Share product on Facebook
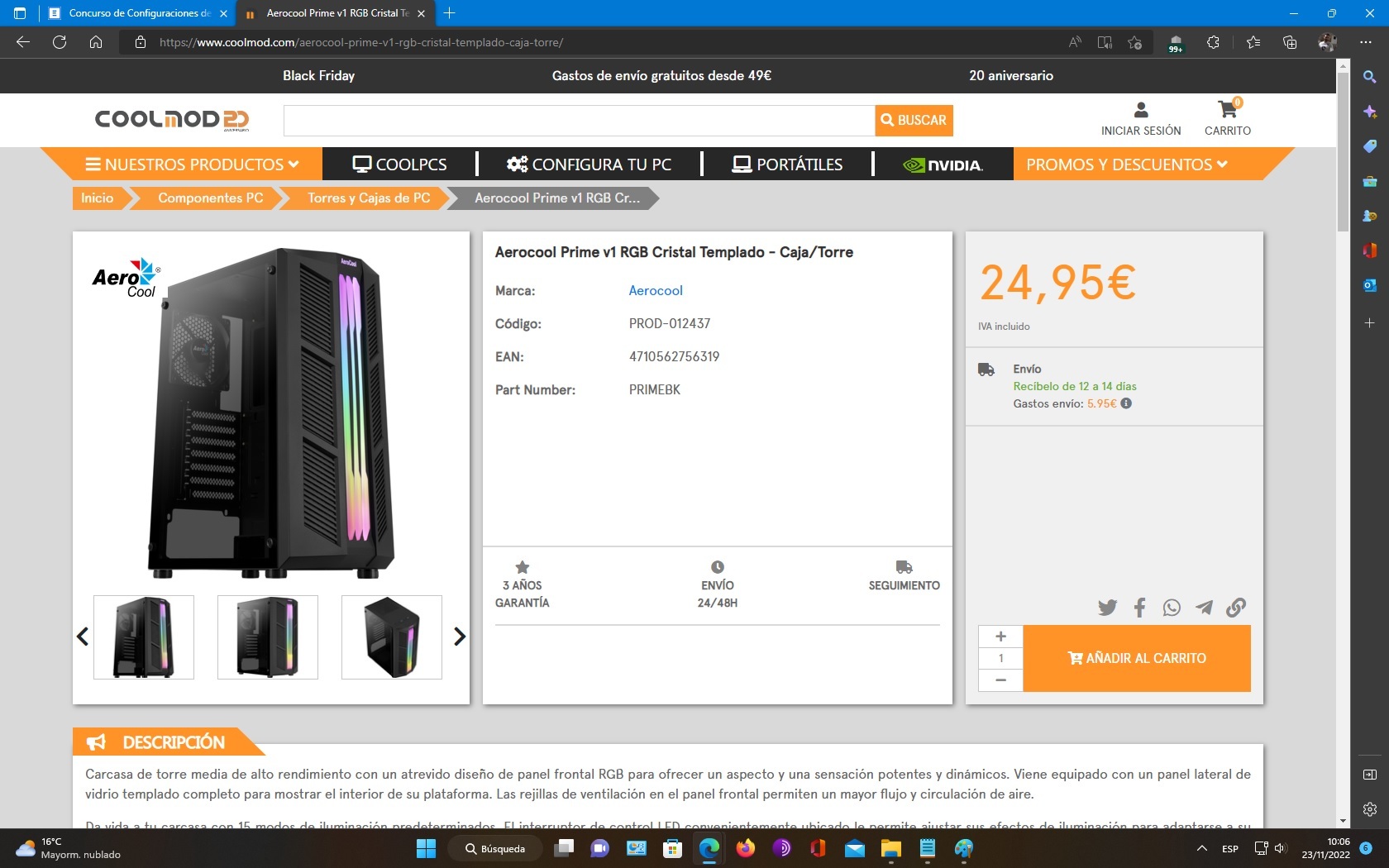Screen dimensions: 1389x868 click(1139, 608)
